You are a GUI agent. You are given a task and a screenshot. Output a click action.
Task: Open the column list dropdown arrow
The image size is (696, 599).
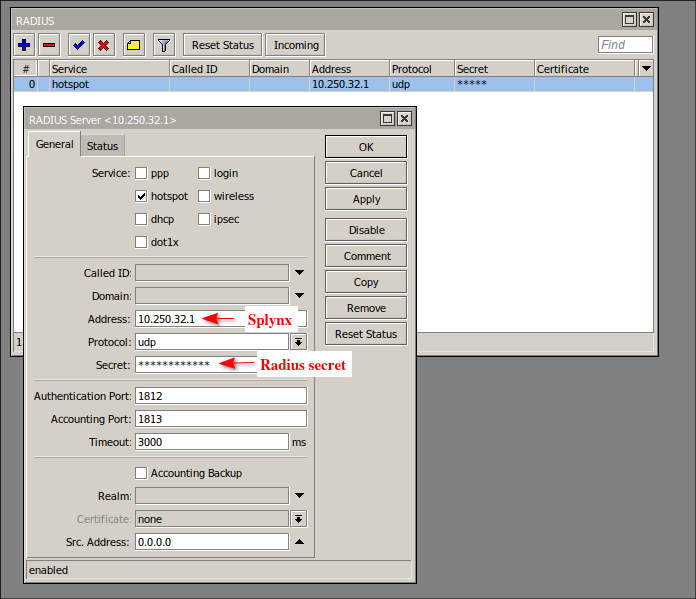point(646,68)
